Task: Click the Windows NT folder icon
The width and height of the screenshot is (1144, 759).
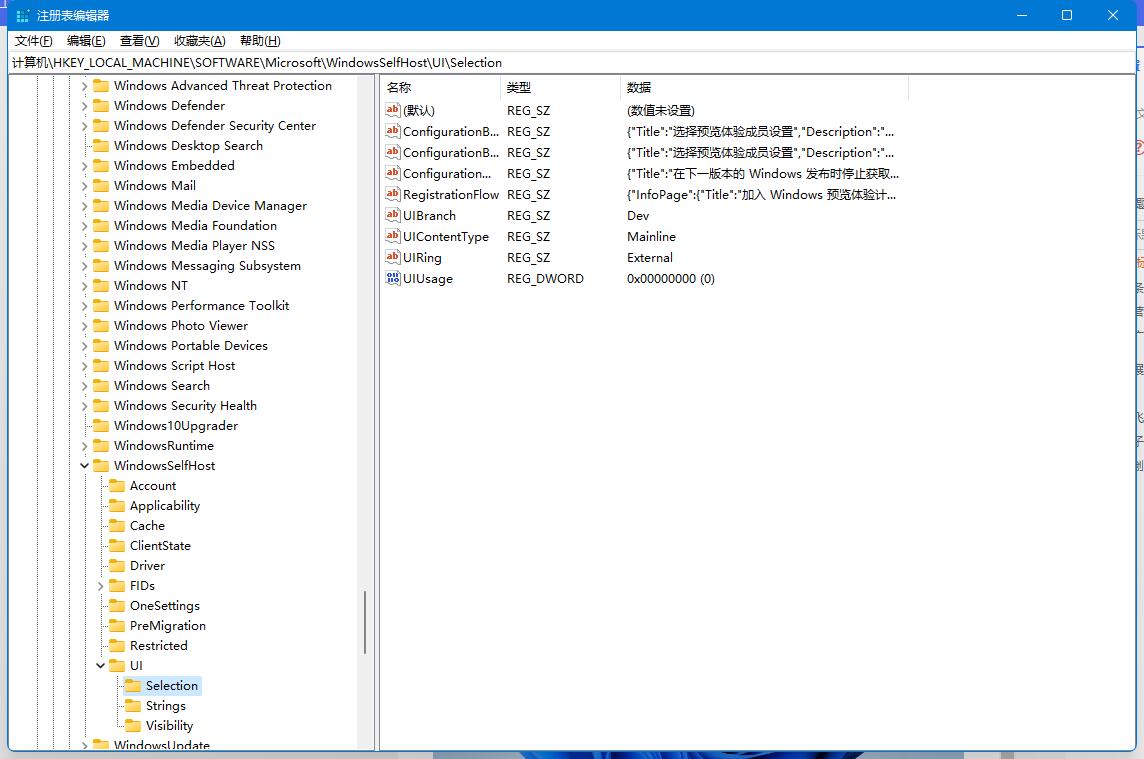Action: click(101, 285)
